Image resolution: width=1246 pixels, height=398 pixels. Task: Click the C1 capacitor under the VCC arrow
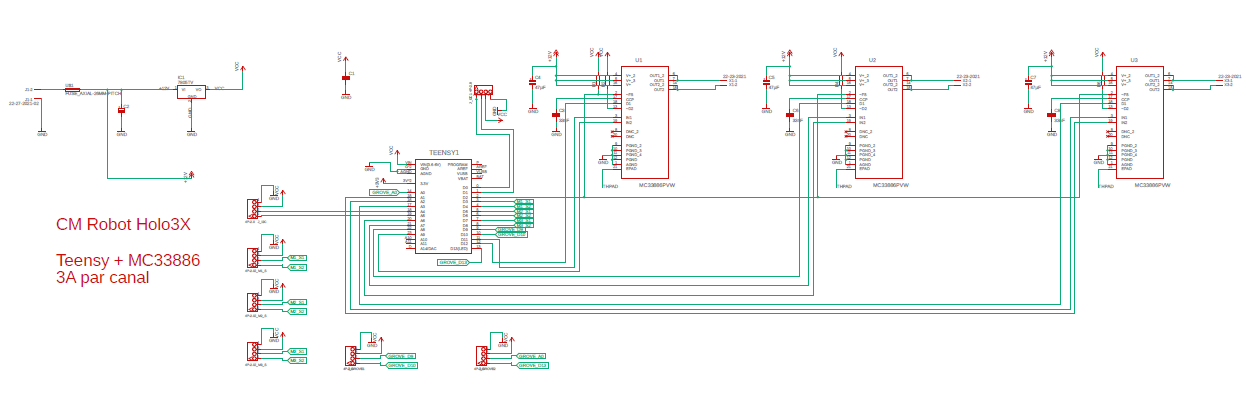pyautogui.click(x=346, y=77)
